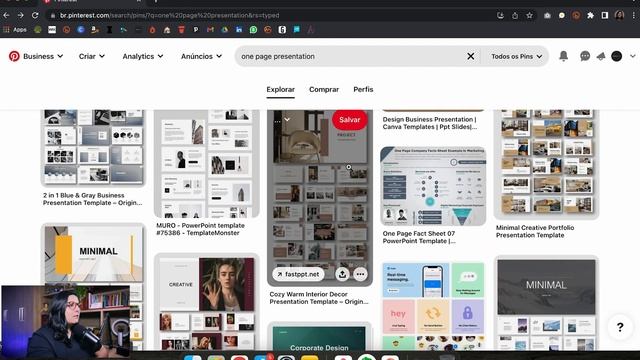The image size is (640, 360).
Task: Open the One Page Fact Sheet infographic thumbnail
Action: point(433,186)
